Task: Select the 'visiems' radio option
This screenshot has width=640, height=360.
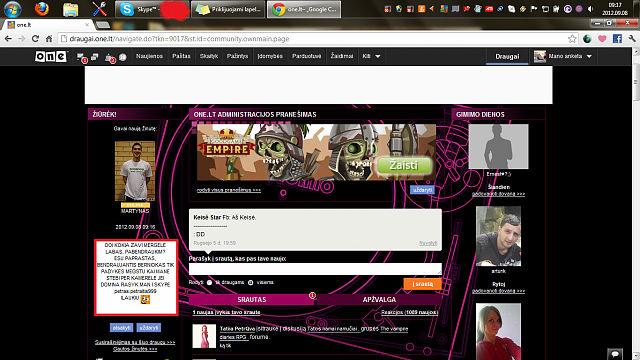Action: [x=251, y=282]
